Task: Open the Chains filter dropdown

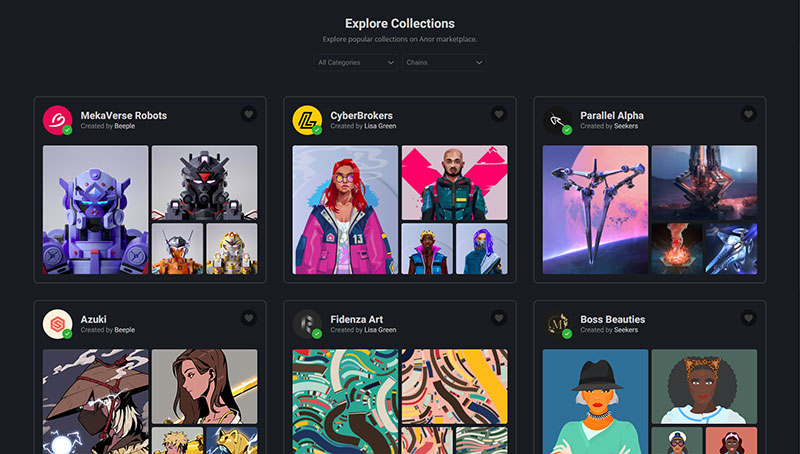Action: (444, 63)
